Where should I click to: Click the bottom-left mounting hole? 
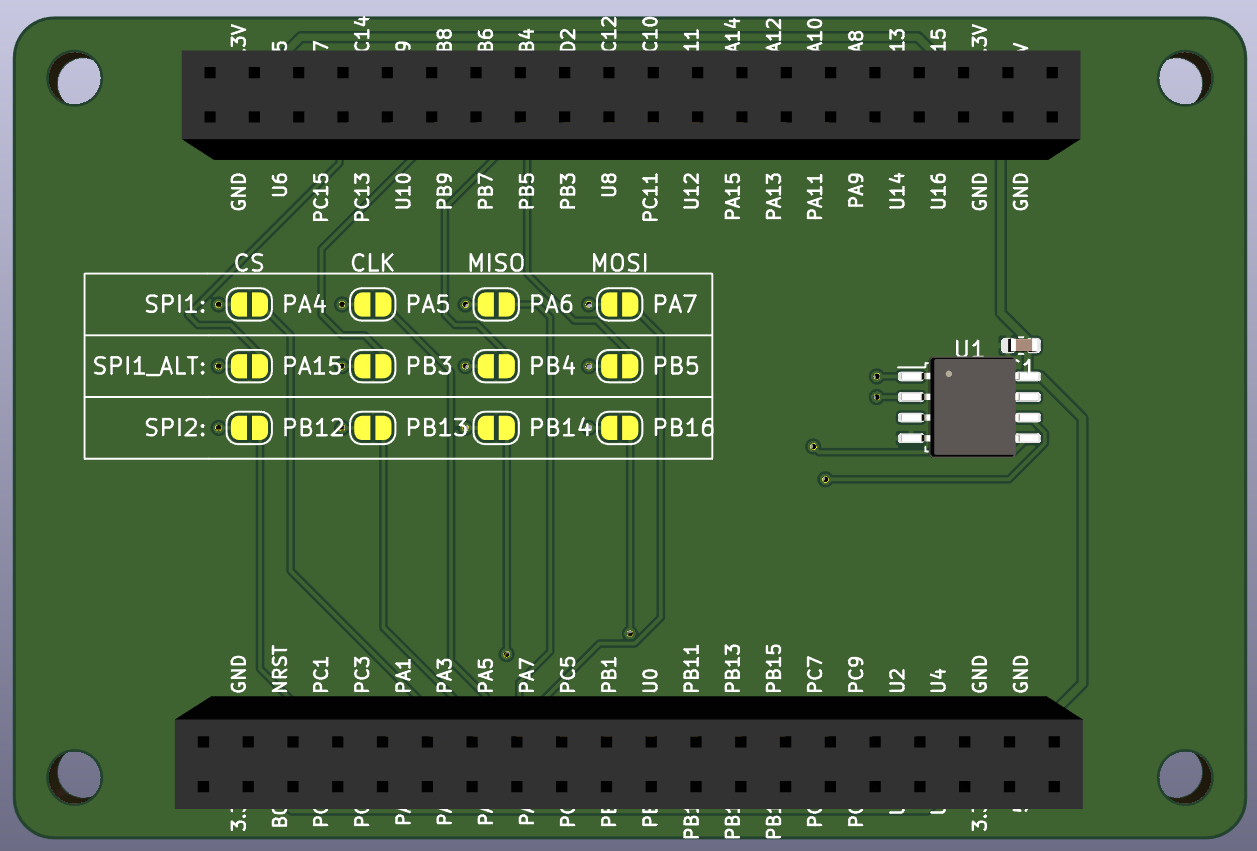pyautogui.click(x=76, y=775)
